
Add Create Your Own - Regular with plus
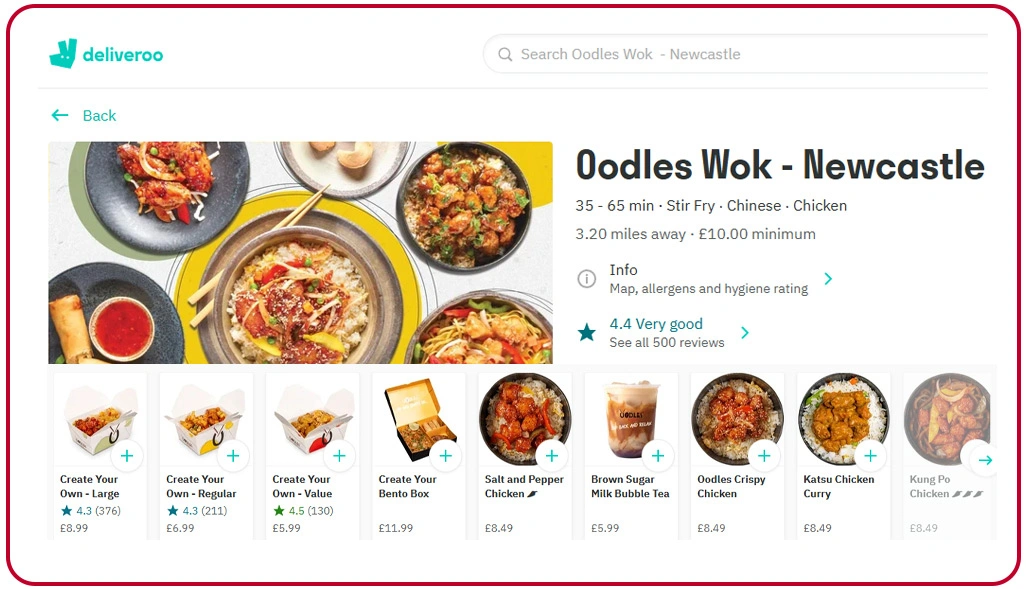pos(233,456)
